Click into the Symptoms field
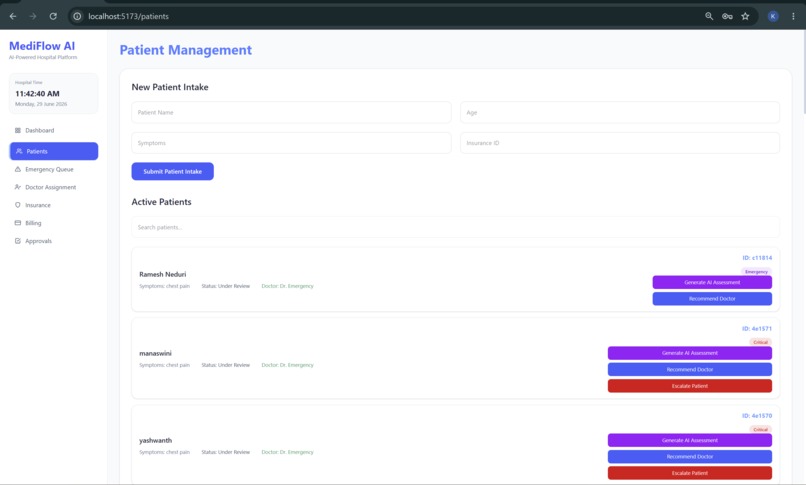Screen dimensions: 806x485 point(291,143)
